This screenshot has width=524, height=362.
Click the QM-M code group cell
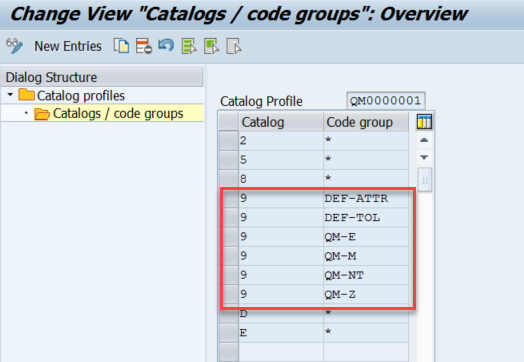366,256
